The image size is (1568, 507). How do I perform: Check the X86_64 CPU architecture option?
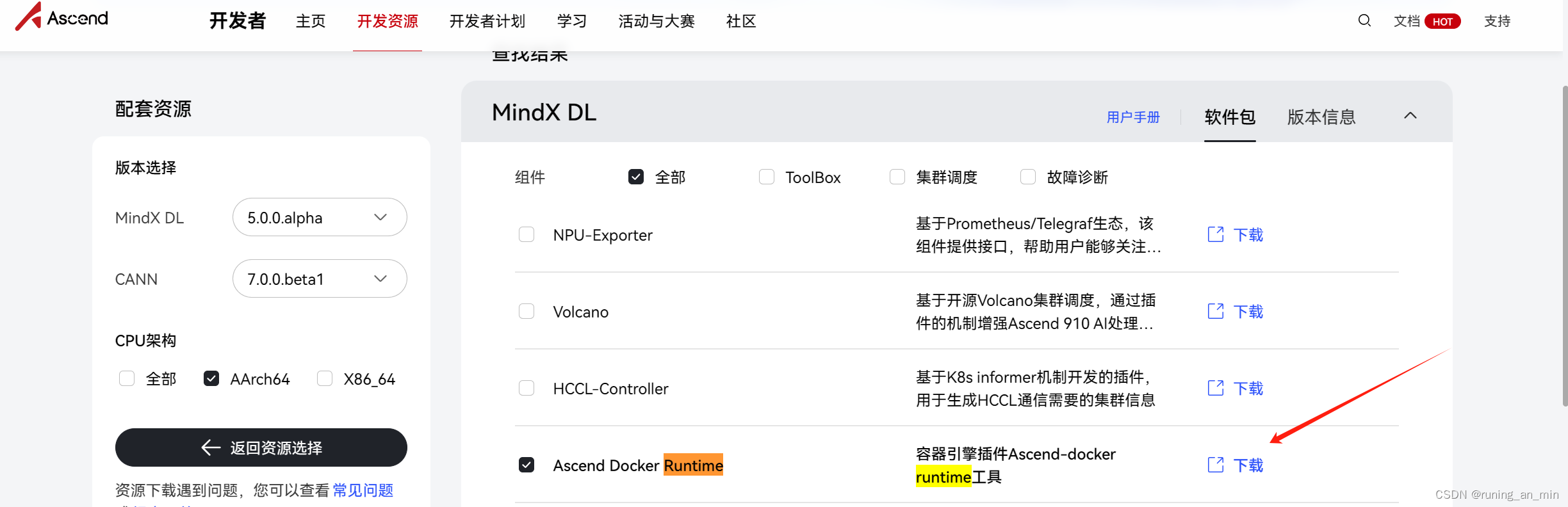tap(324, 378)
